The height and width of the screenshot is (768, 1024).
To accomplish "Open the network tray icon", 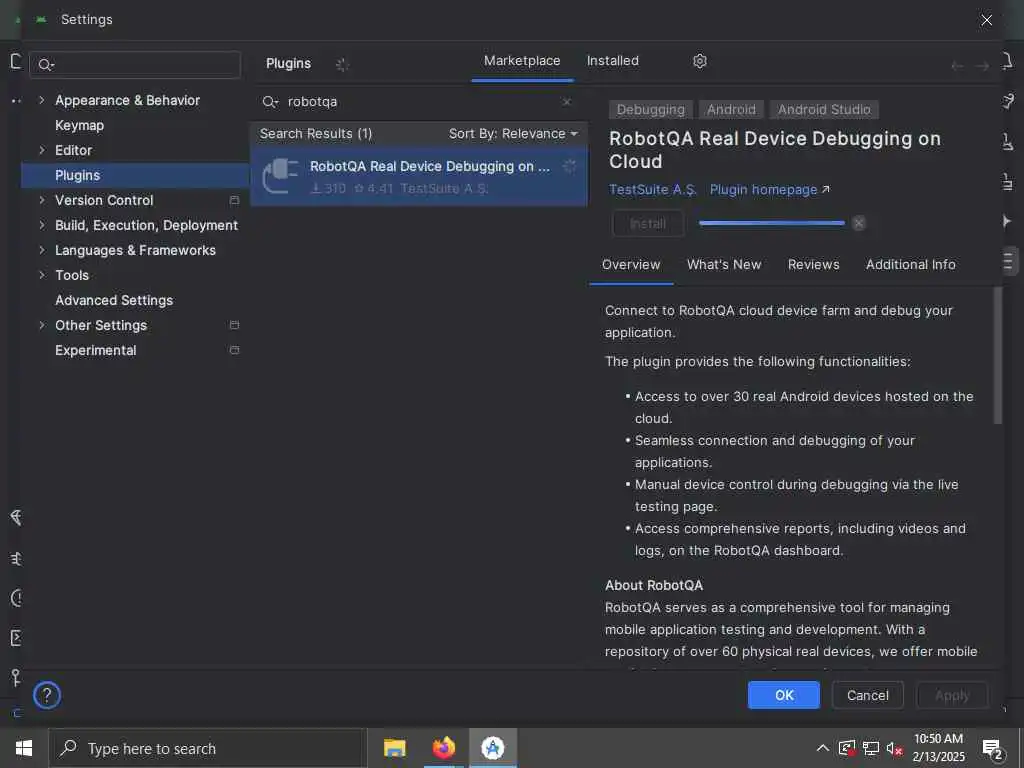I will [871, 748].
